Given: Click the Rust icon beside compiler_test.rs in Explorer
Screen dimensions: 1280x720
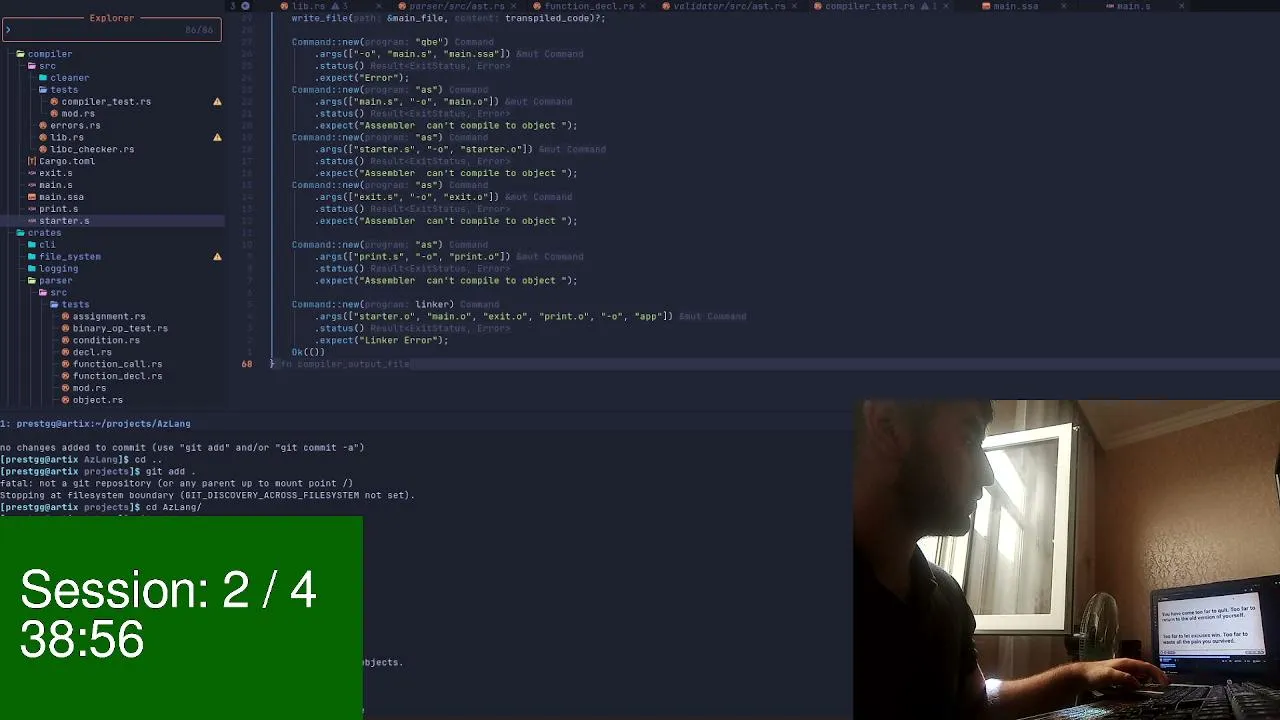Looking at the screenshot, I should point(54,102).
